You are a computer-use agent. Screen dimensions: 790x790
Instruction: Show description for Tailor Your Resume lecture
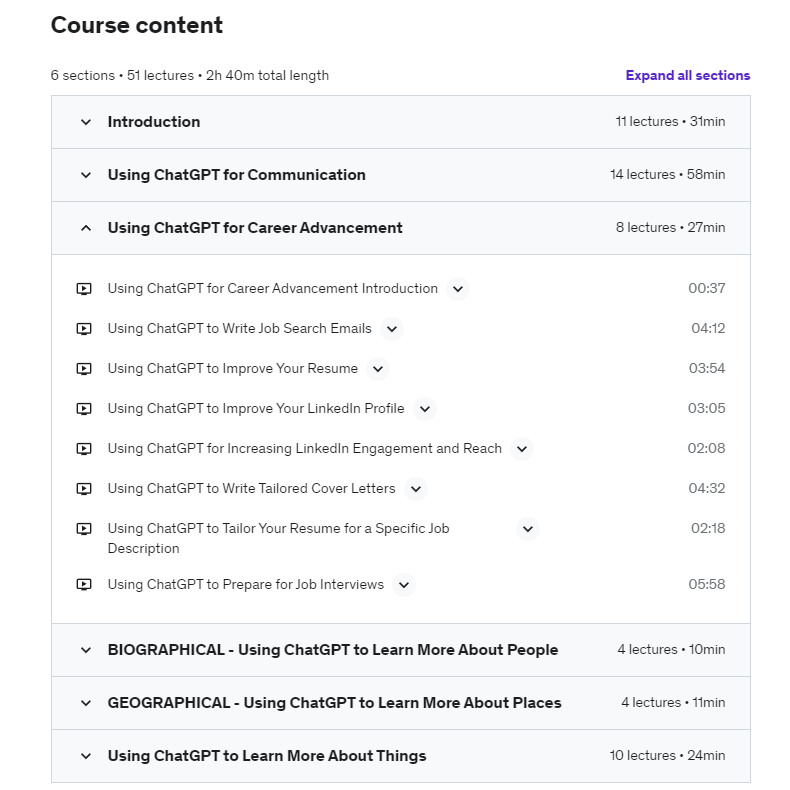[x=528, y=529]
